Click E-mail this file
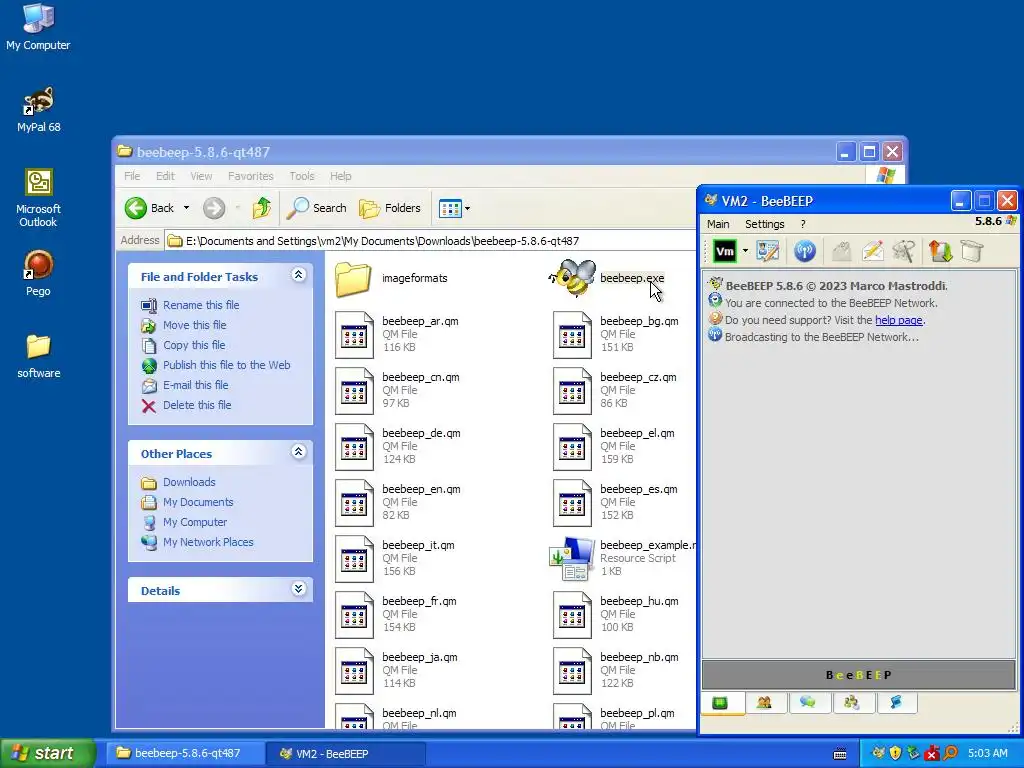Image resolution: width=1024 pixels, height=768 pixels. click(195, 385)
